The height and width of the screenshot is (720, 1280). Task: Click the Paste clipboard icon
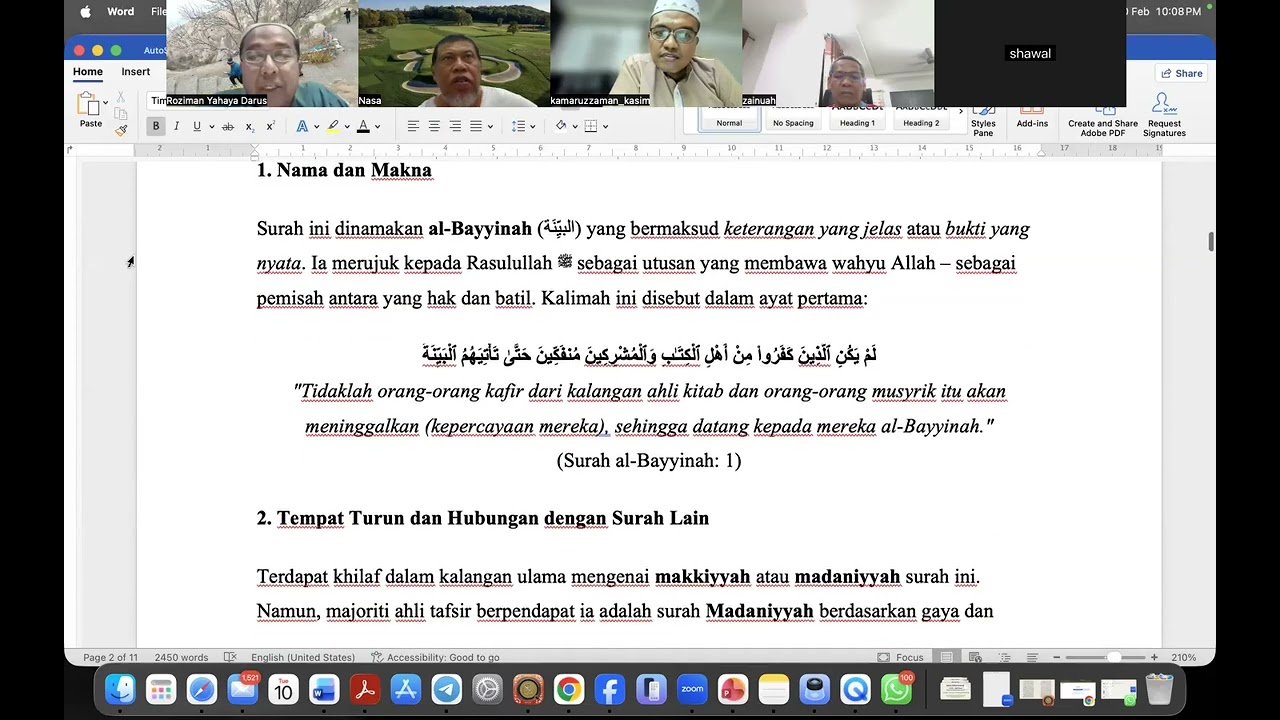click(88, 103)
